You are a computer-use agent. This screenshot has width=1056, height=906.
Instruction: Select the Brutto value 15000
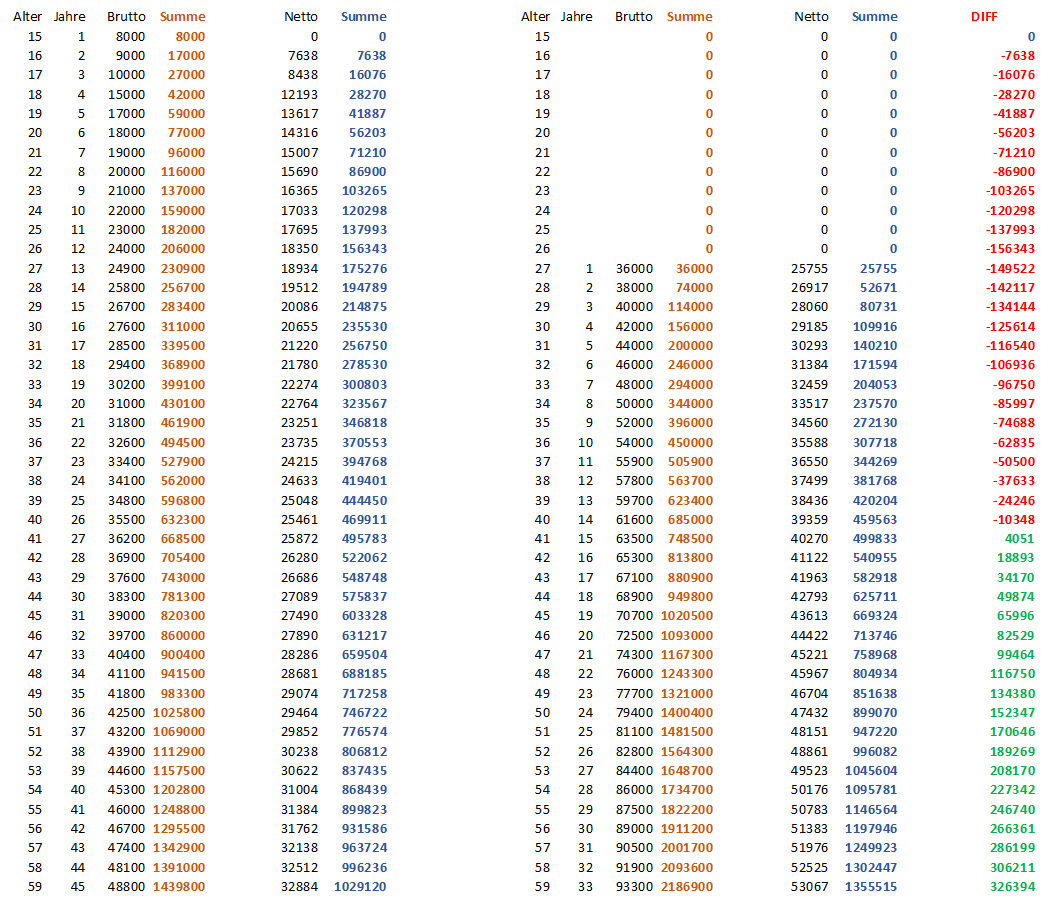pyautogui.click(x=127, y=94)
